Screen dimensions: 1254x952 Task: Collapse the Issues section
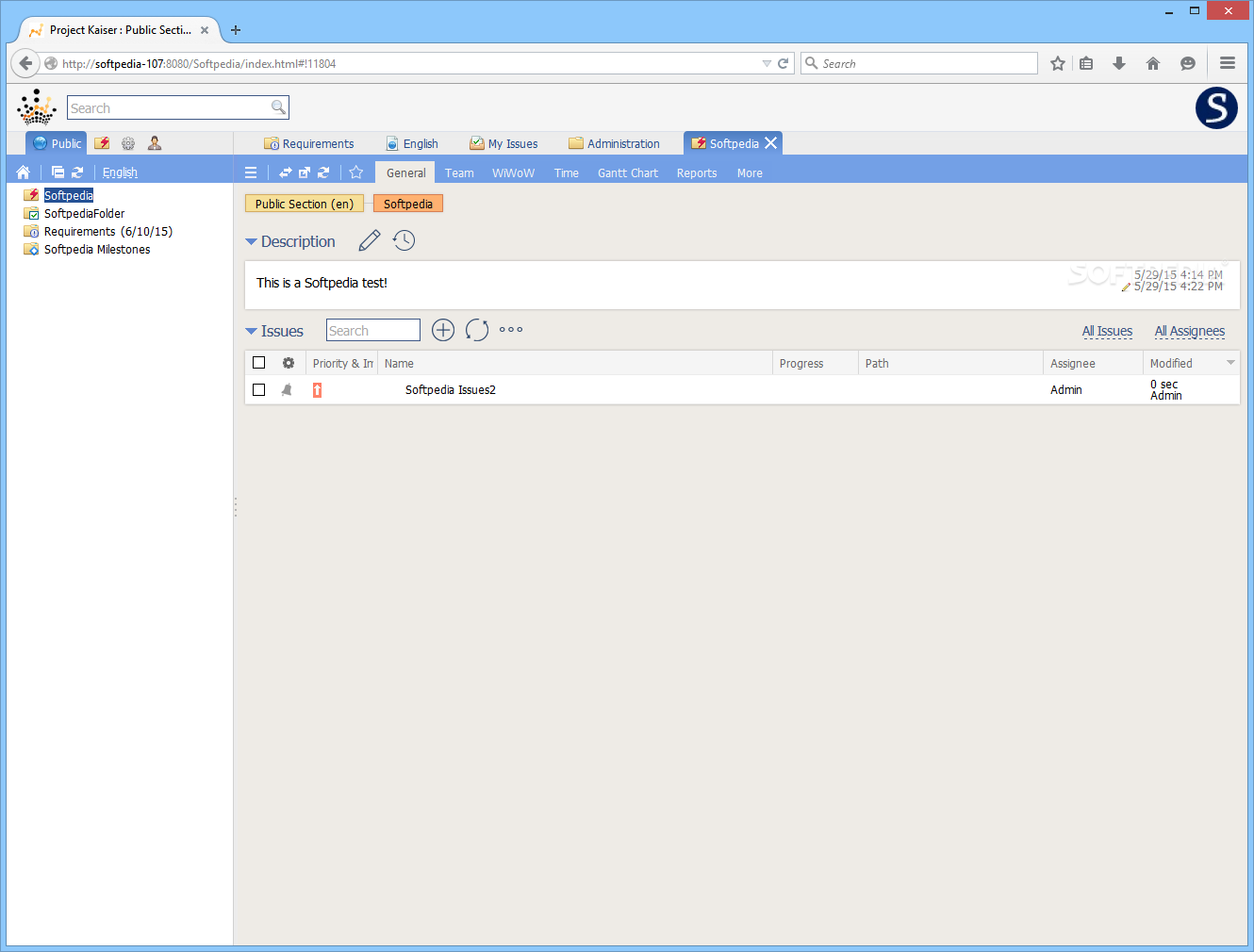coord(251,332)
